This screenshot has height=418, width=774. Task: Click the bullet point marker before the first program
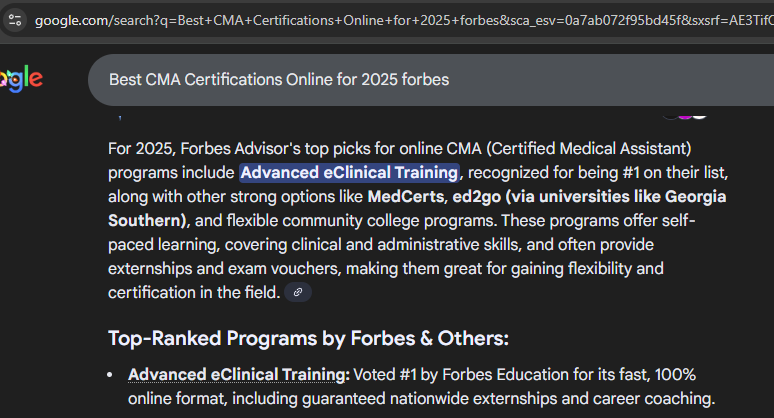tap(112, 376)
